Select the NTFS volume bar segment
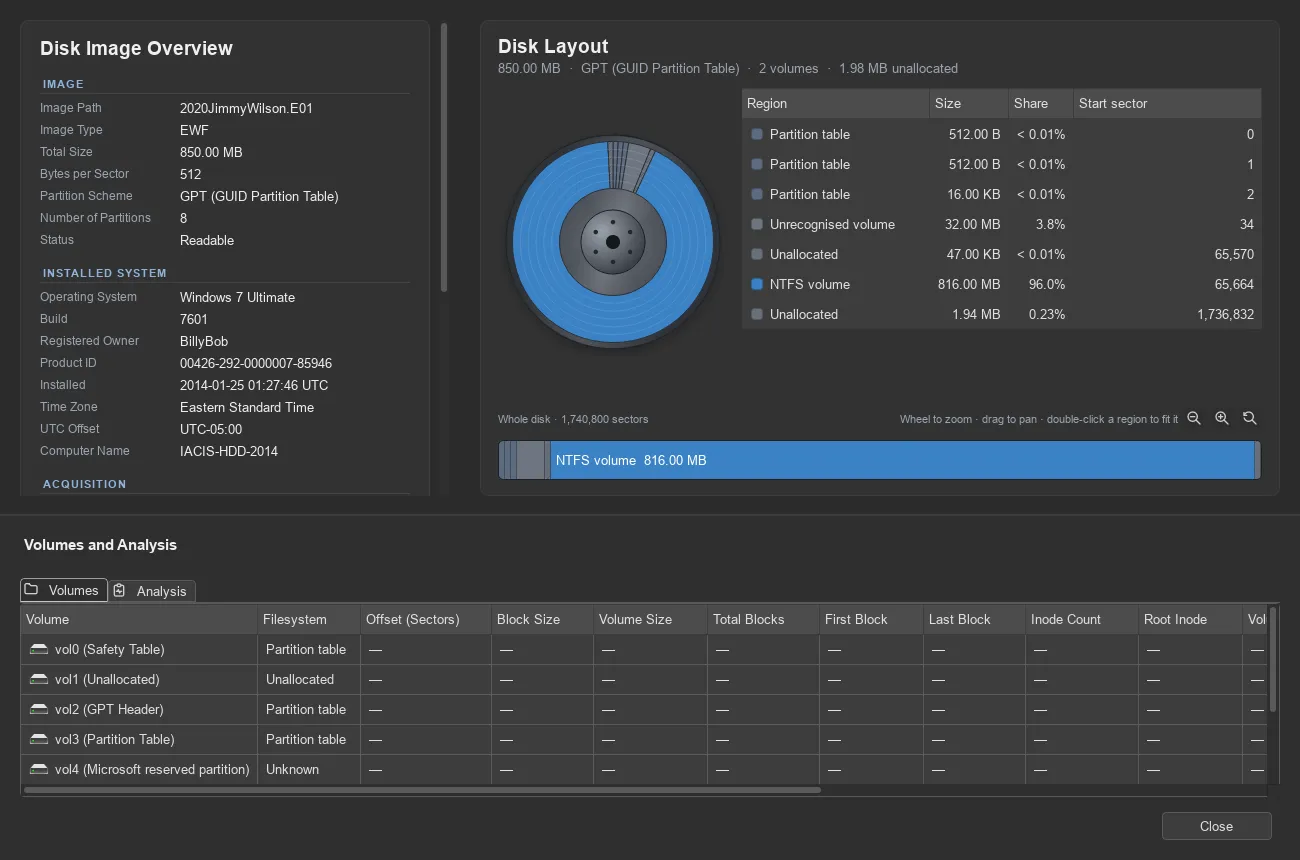Screen dimensions: 1300x860 point(903,460)
